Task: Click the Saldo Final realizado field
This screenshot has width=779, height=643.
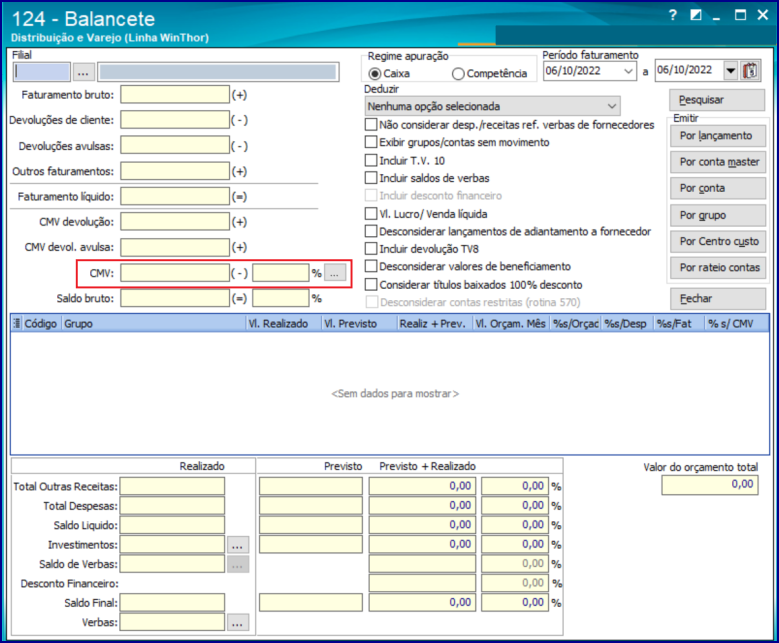Action: (172, 602)
